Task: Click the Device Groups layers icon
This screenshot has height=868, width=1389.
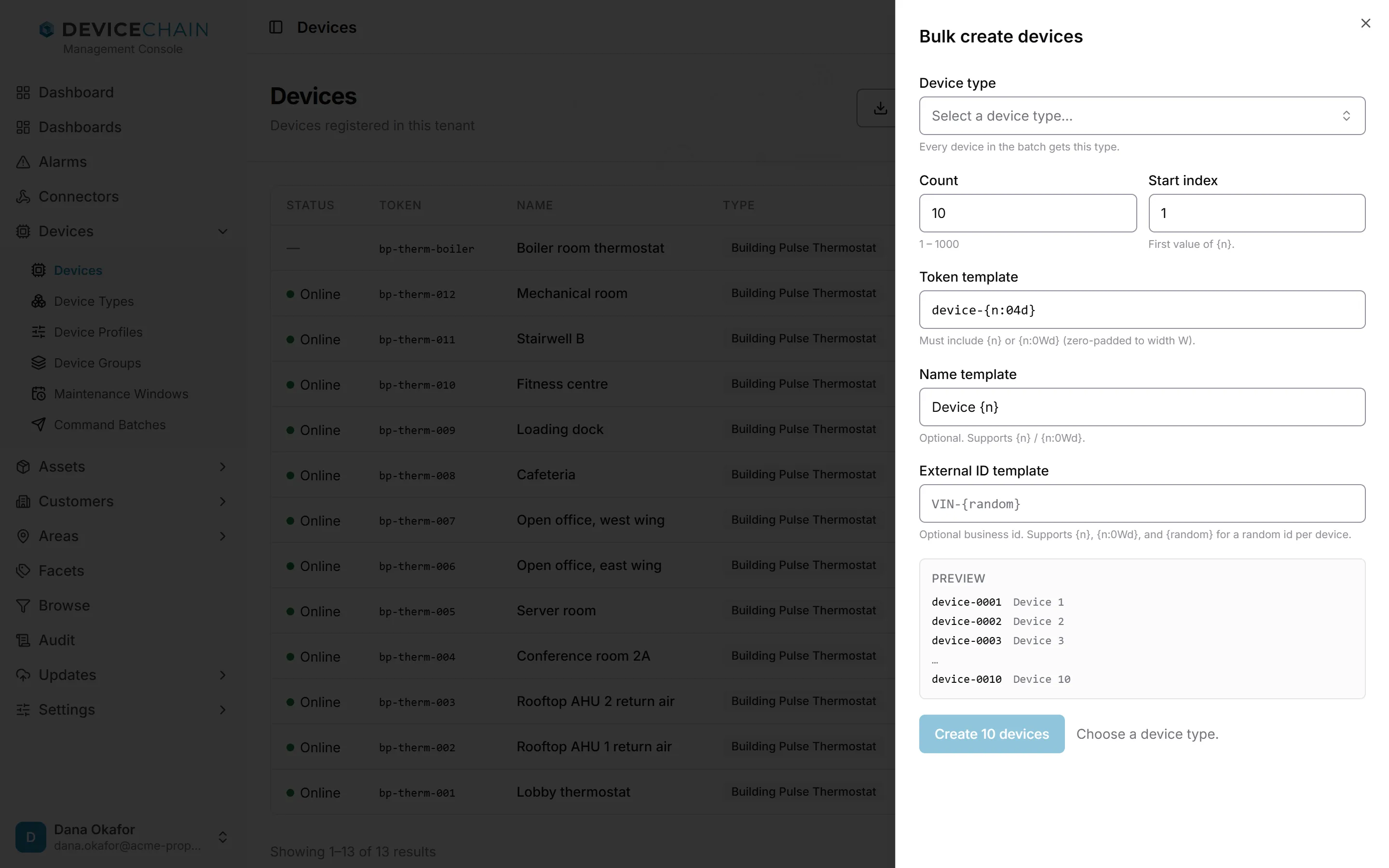Action: 39,363
